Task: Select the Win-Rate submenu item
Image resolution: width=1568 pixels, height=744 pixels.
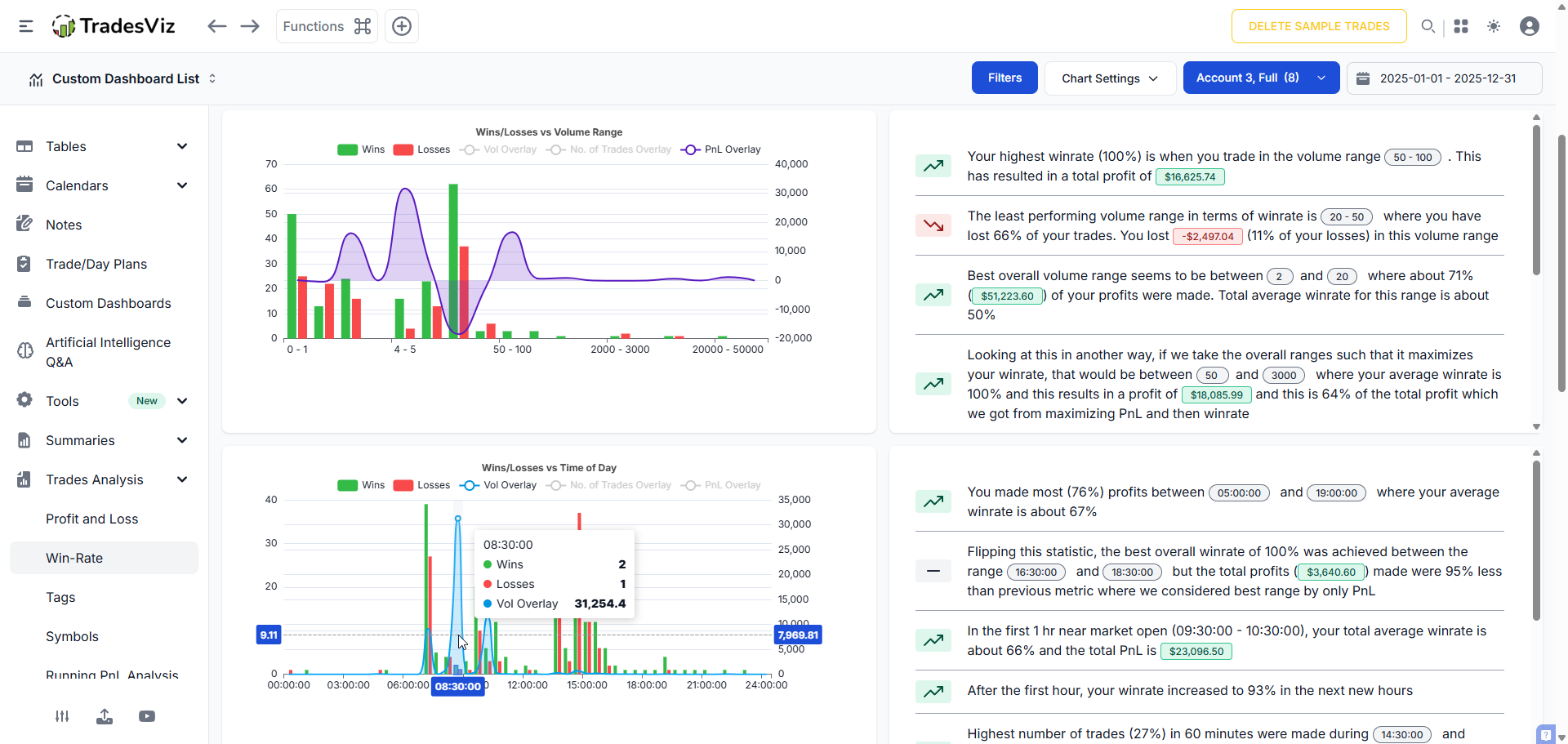Action: click(x=104, y=558)
